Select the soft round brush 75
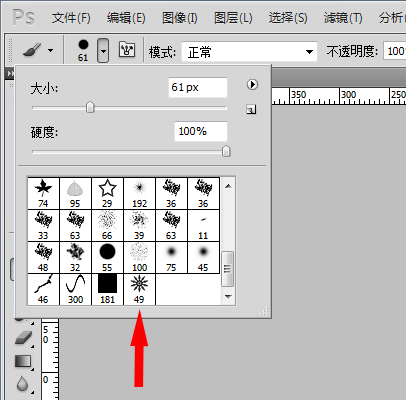The image size is (406, 400). point(171,257)
